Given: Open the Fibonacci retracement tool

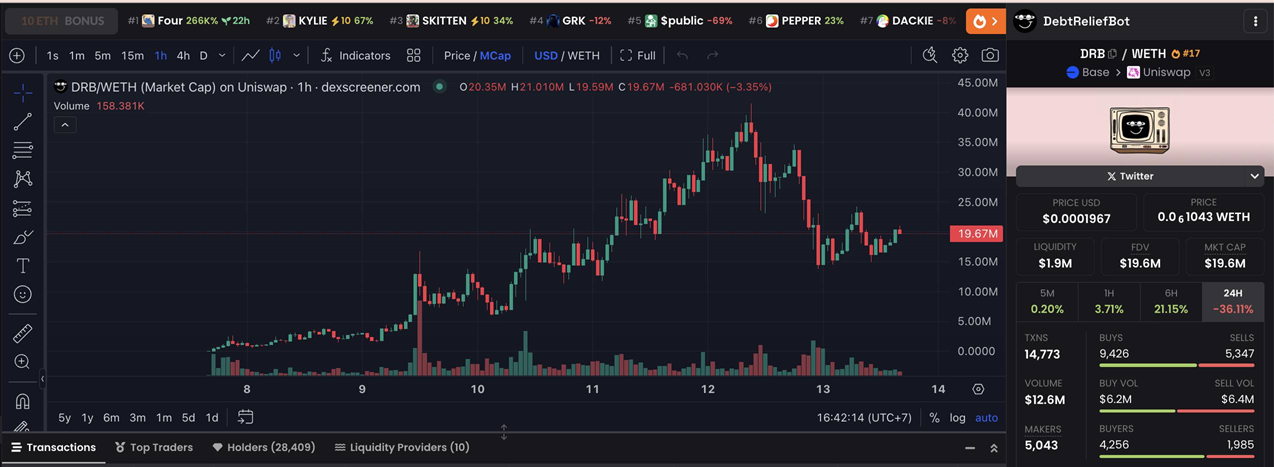Looking at the screenshot, I should tap(22, 151).
